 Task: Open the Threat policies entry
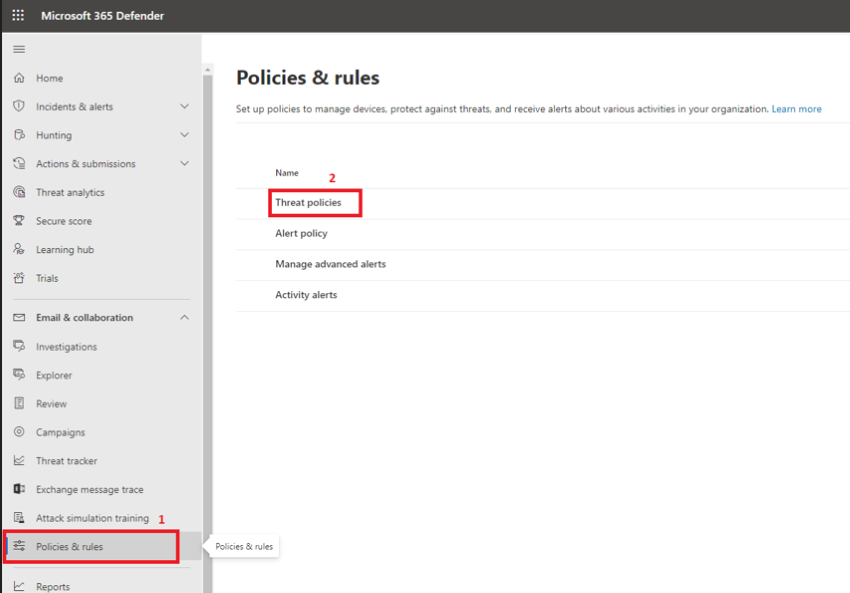[x=308, y=203]
